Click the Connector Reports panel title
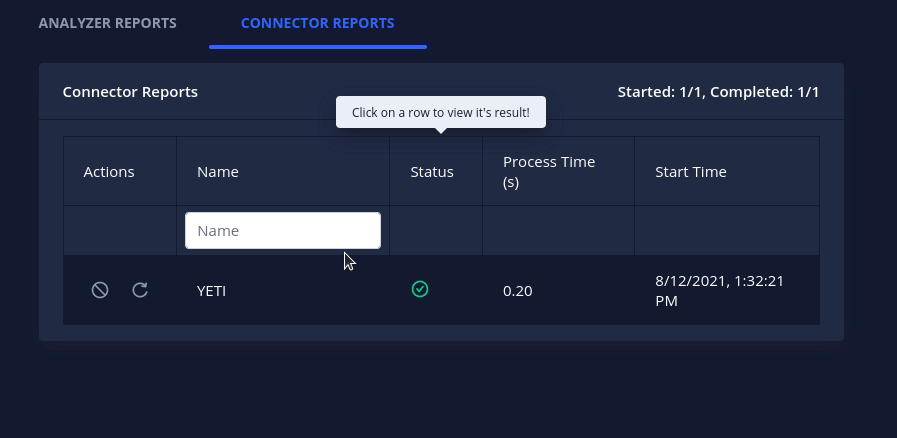 (130, 92)
